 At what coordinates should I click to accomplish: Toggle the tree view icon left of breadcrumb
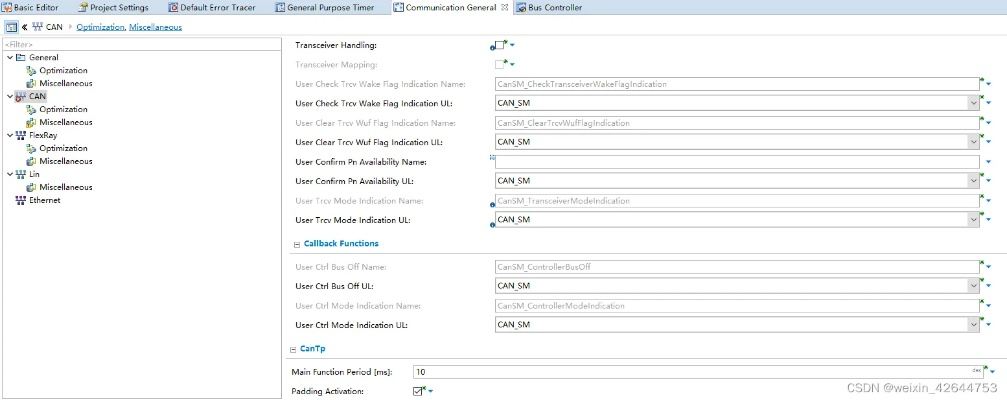pyautogui.click(x=10, y=27)
